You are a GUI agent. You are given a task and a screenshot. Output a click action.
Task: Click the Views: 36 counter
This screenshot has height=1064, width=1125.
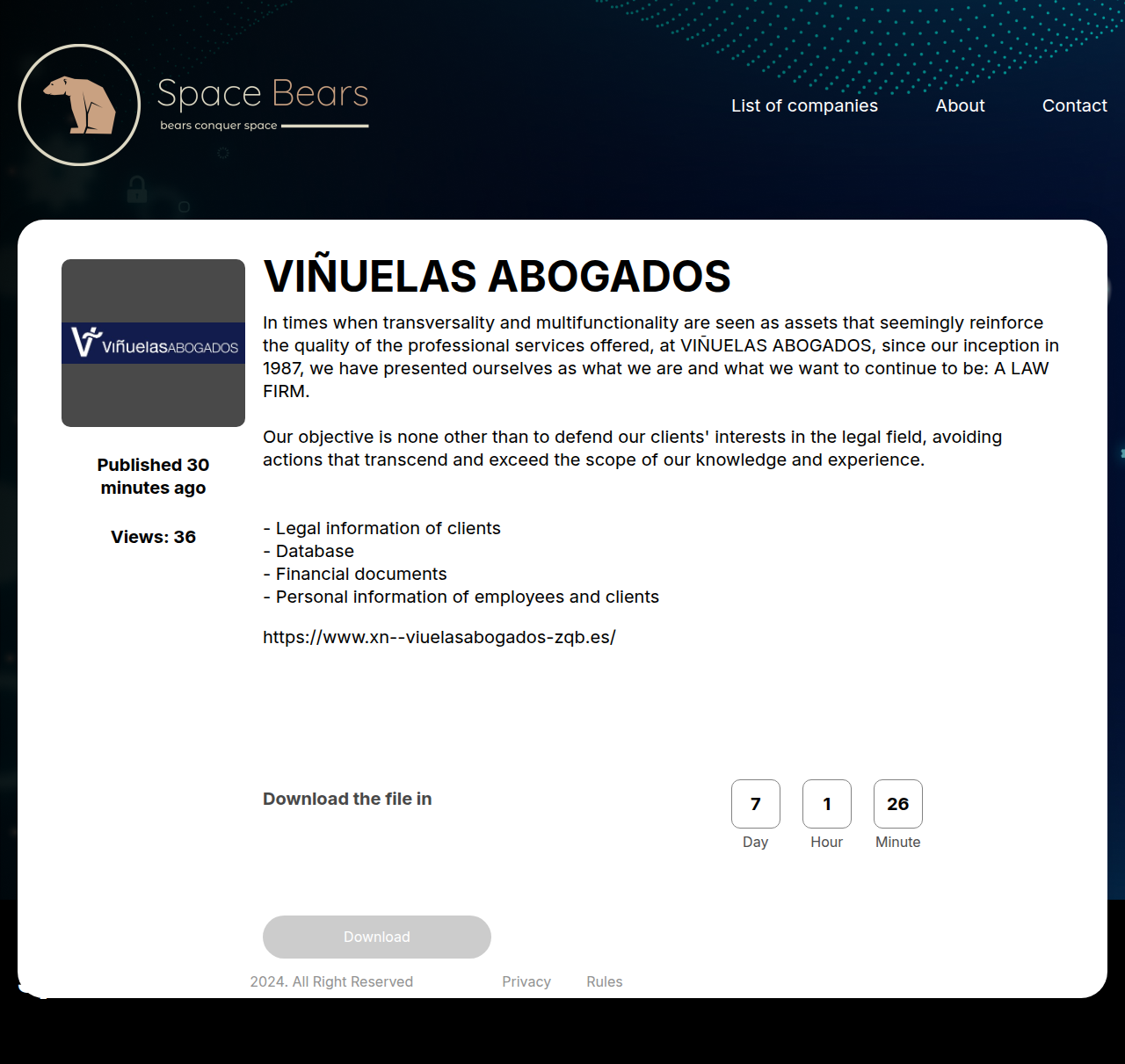(153, 537)
